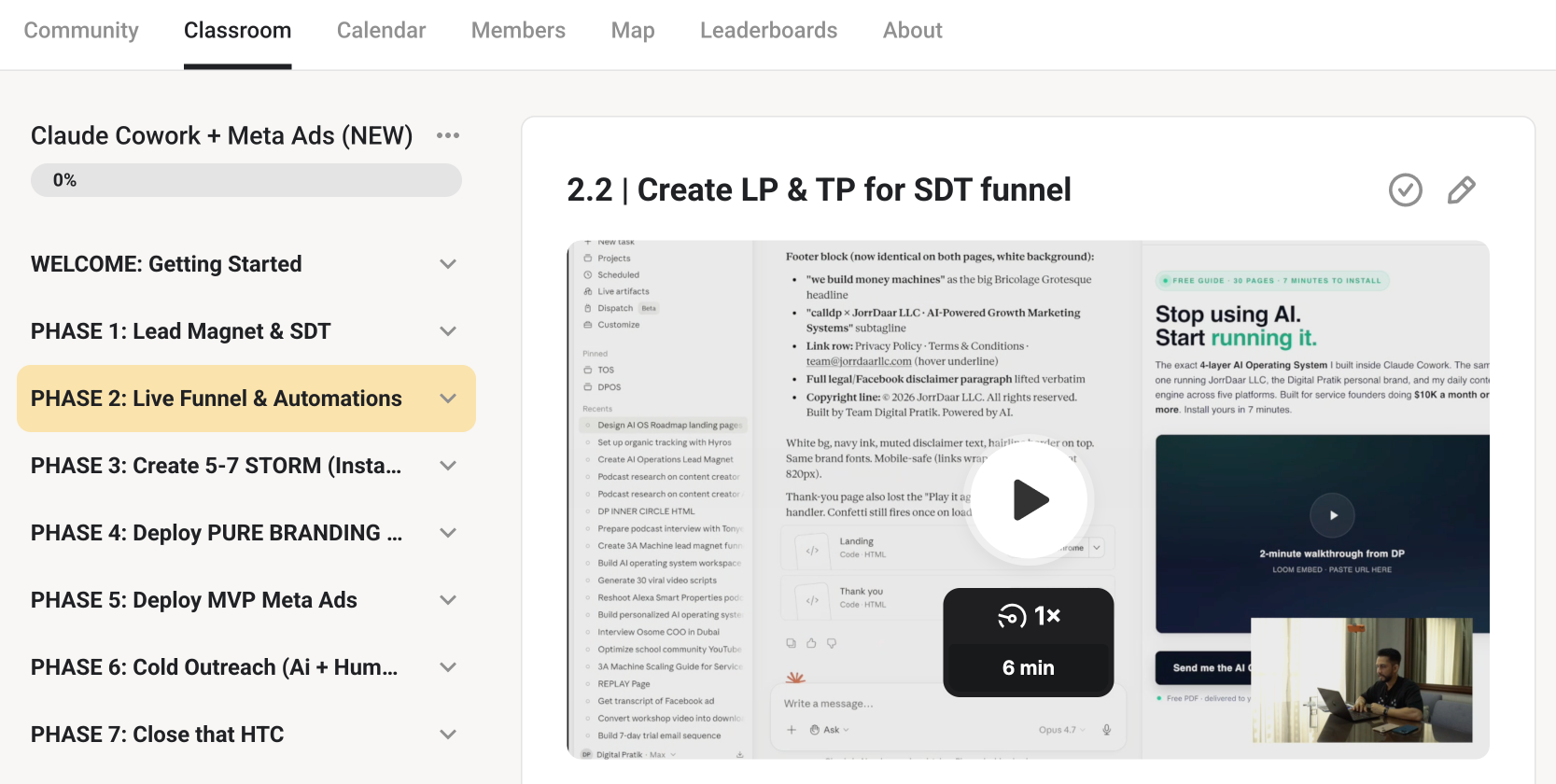Expand PHASE 7: Close that HTC chevron

coord(448,735)
